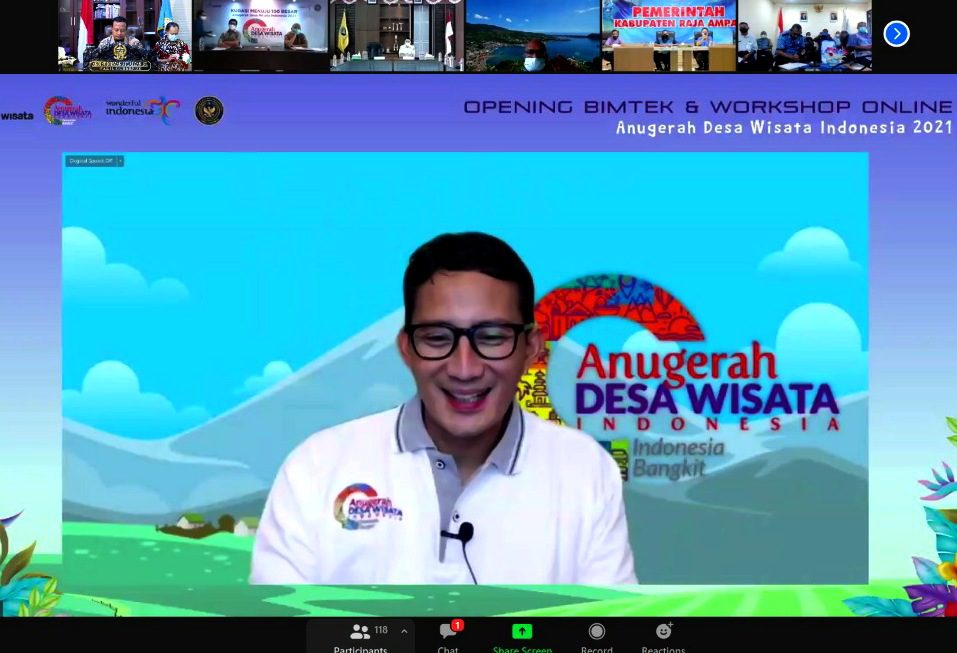957x653 pixels.
Task: Toggle the 'Original Sound Off' button
Action: (x=91, y=161)
